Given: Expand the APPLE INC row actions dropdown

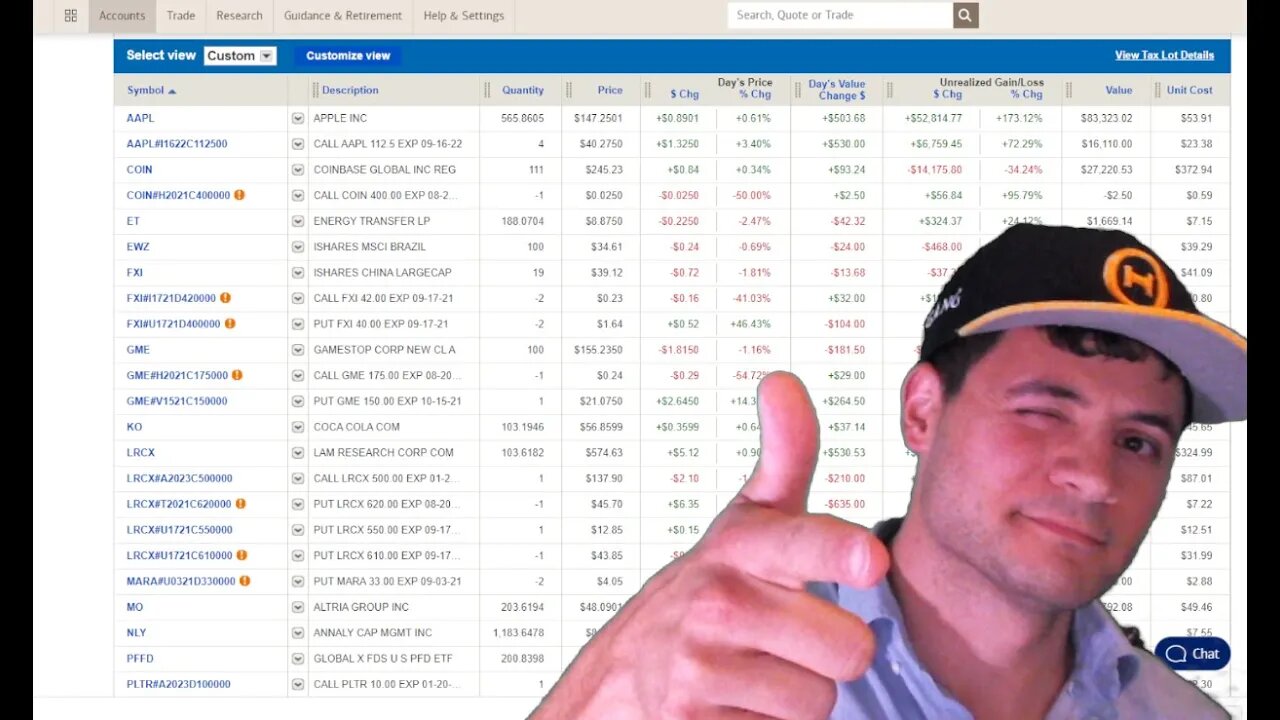Looking at the screenshot, I should [297, 118].
